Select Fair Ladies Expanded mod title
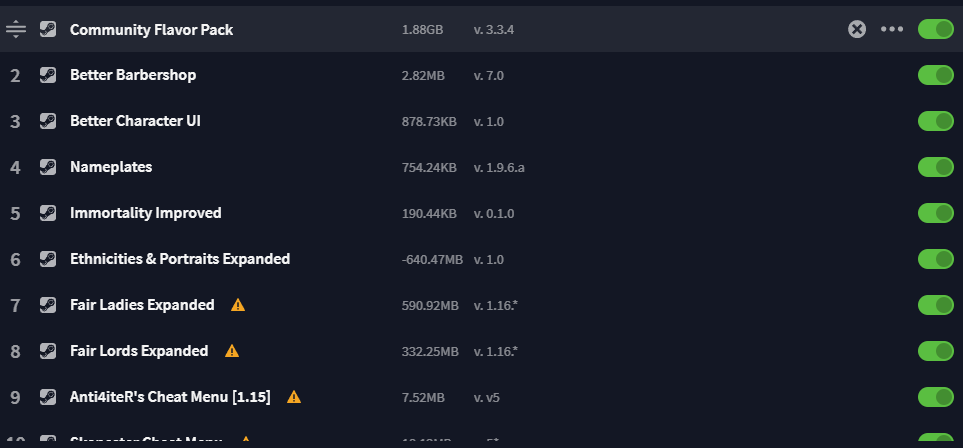 pos(142,305)
